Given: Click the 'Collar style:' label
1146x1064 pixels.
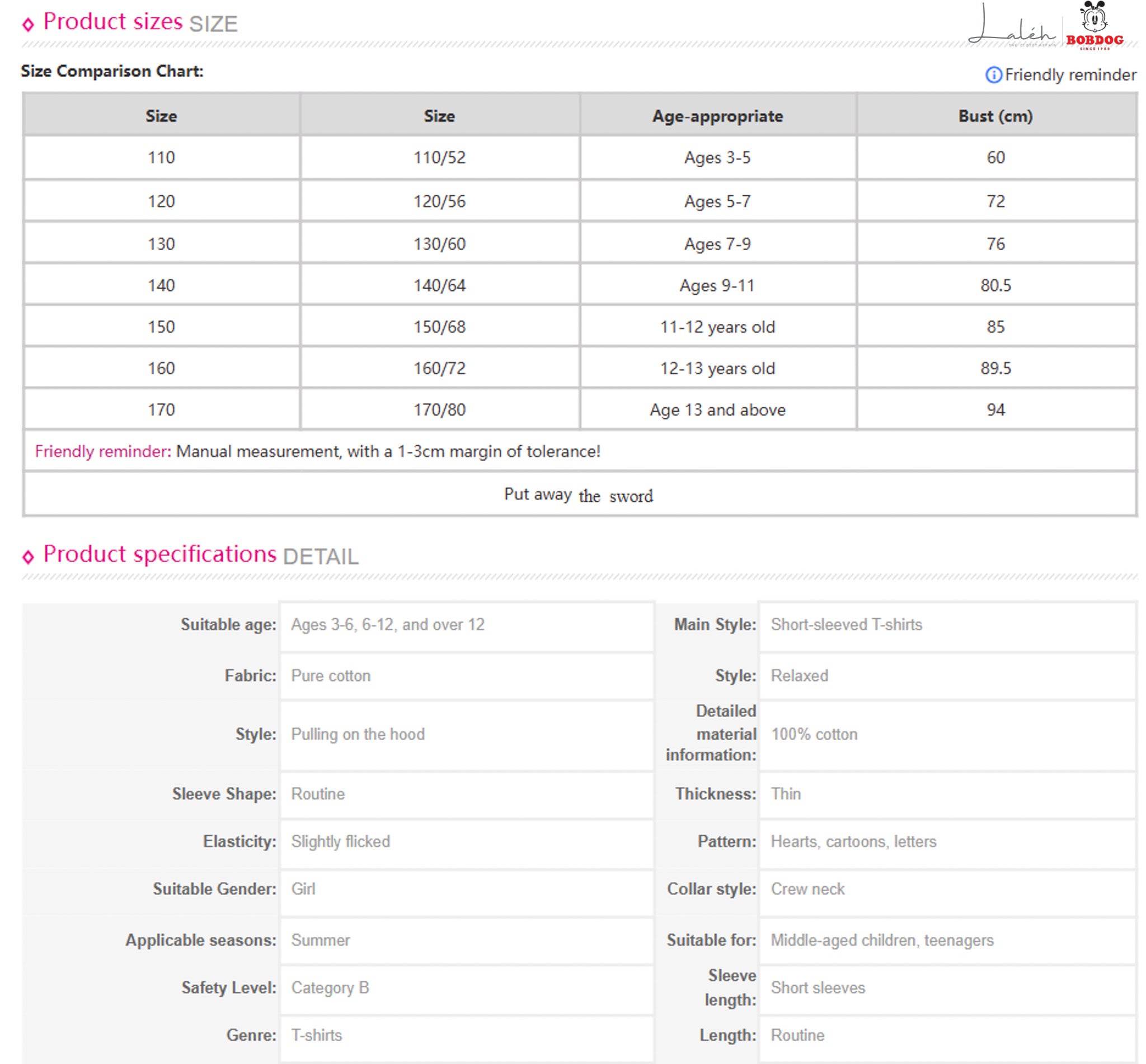Looking at the screenshot, I should tap(712, 889).
